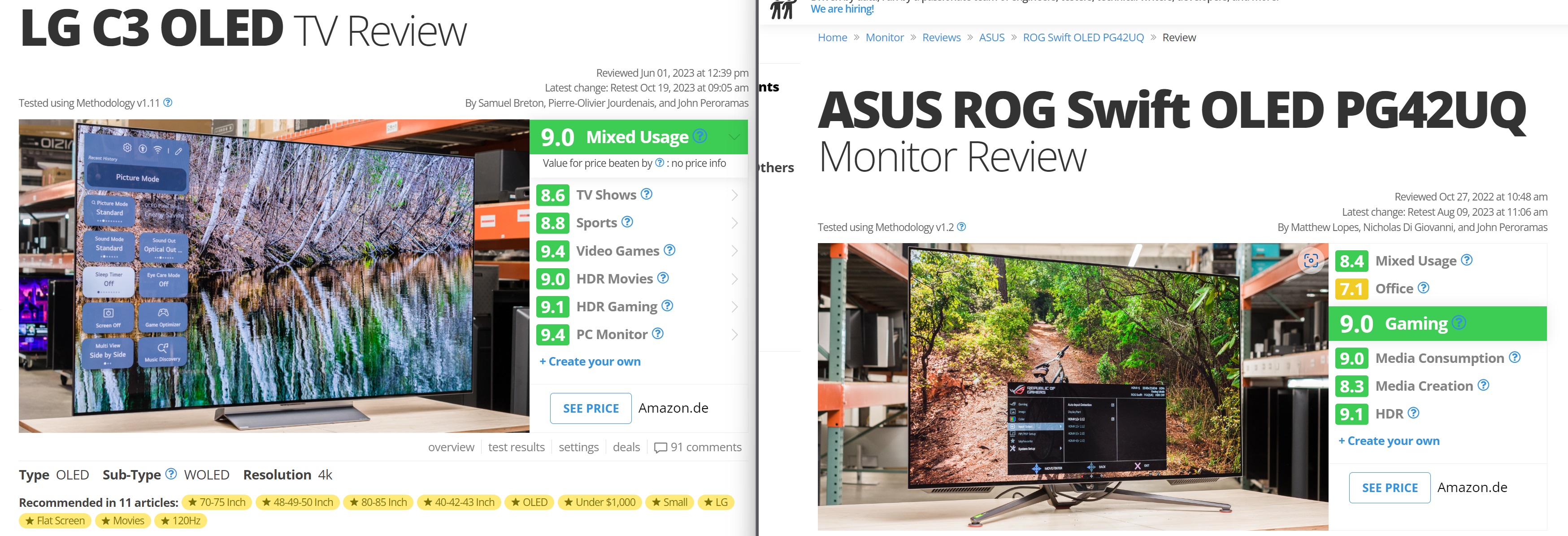The height and width of the screenshot is (536, 1568).
Task: Go to the overview section tab
Action: pyautogui.click(x=451, y=447)
